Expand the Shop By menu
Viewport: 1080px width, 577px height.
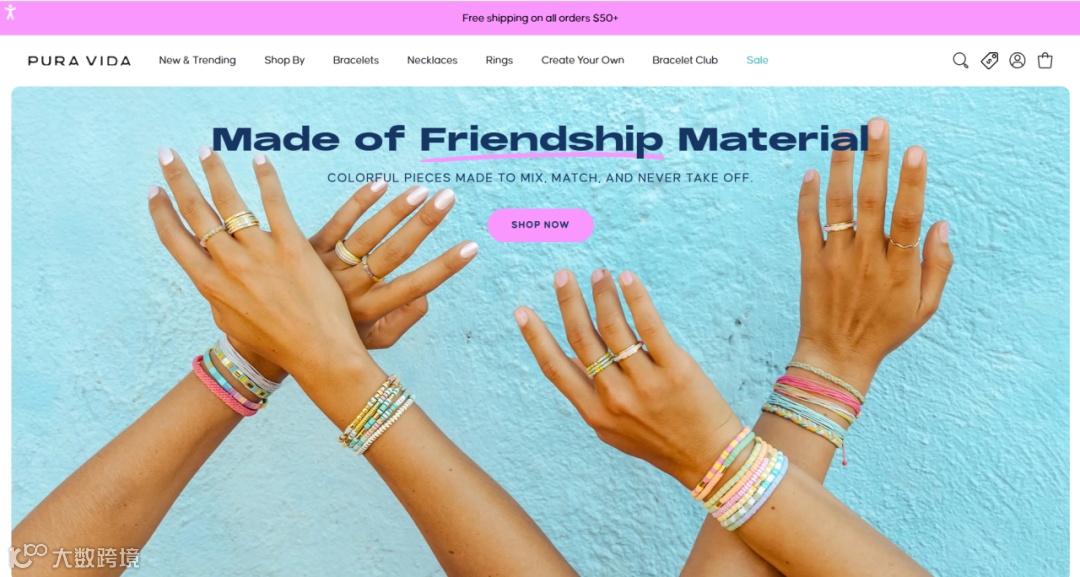284,60
